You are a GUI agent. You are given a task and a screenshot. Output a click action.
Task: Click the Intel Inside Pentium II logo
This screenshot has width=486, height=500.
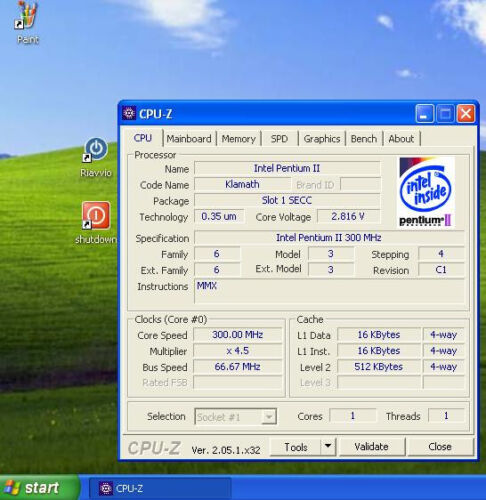click(x=426, y=193)
